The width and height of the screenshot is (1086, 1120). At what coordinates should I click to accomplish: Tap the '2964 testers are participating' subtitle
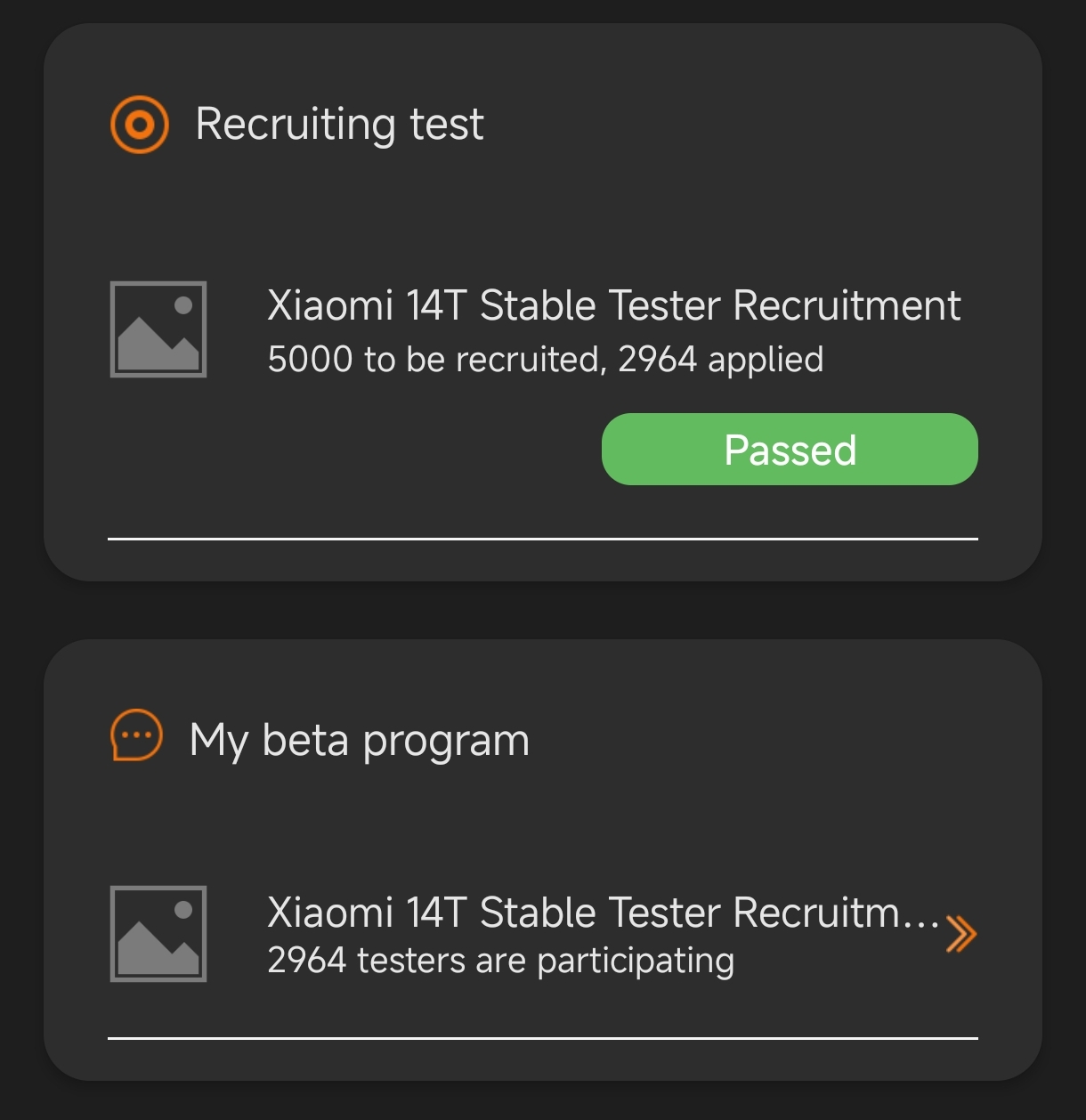501,961
